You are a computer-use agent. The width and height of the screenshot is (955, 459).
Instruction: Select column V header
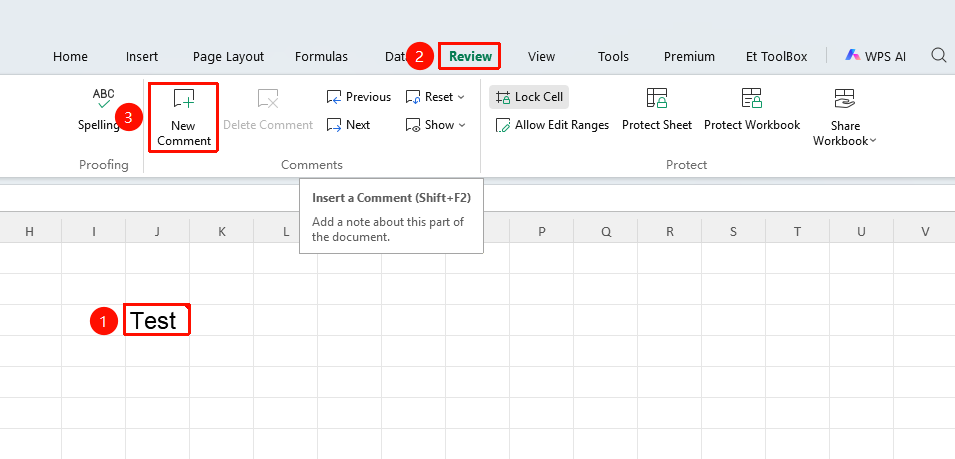925,231
